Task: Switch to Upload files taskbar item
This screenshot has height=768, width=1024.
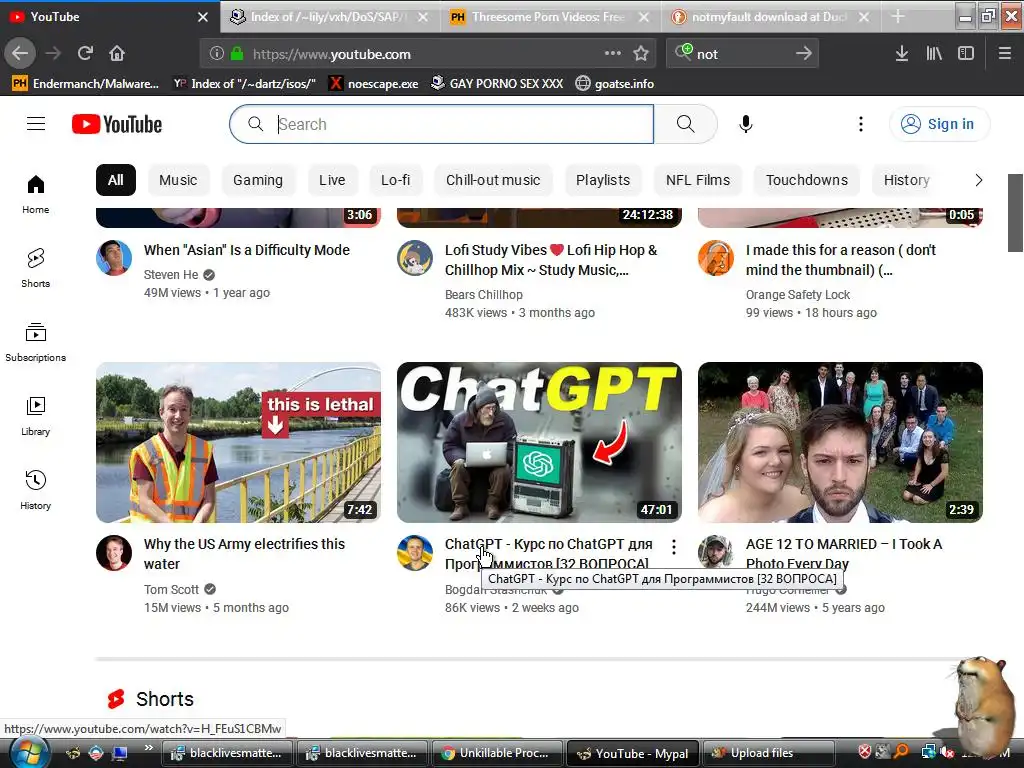Action: [x=767, y=753]
